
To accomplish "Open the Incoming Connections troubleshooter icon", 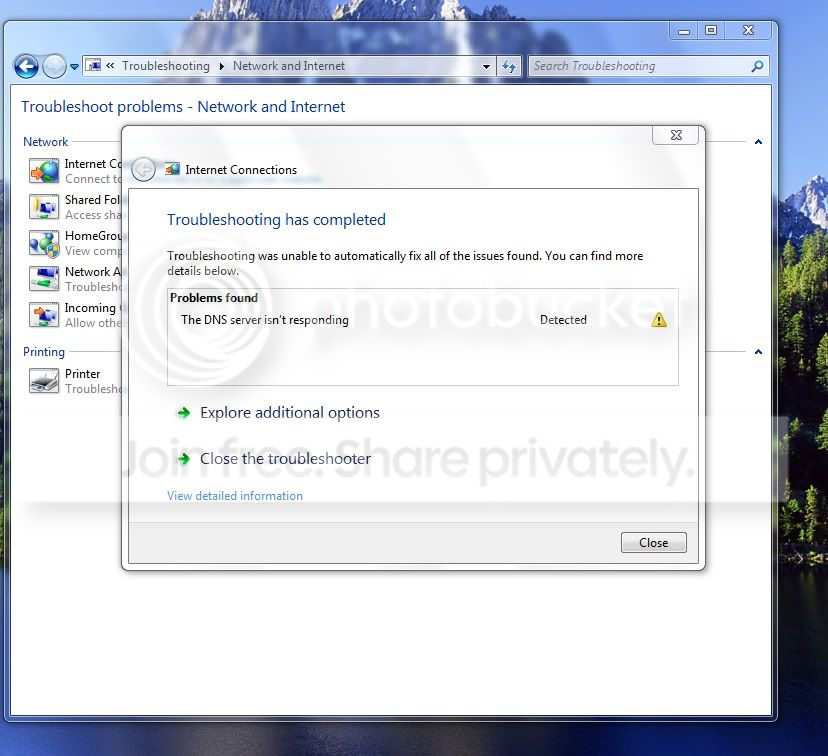I will (x=44, y=315).
